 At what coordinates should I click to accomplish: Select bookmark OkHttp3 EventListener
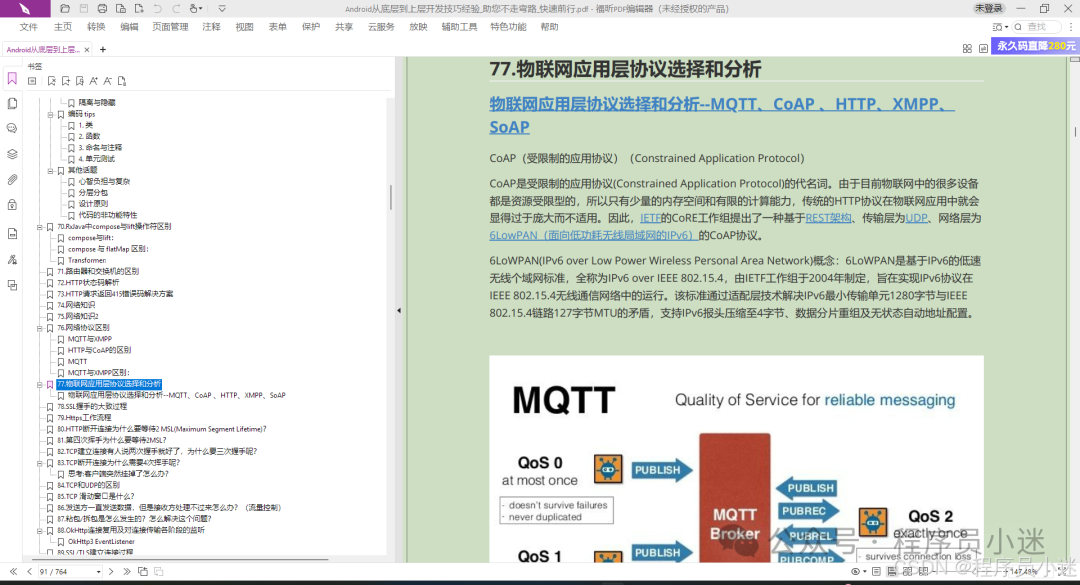pyautogui.click(x=101, y=542)
